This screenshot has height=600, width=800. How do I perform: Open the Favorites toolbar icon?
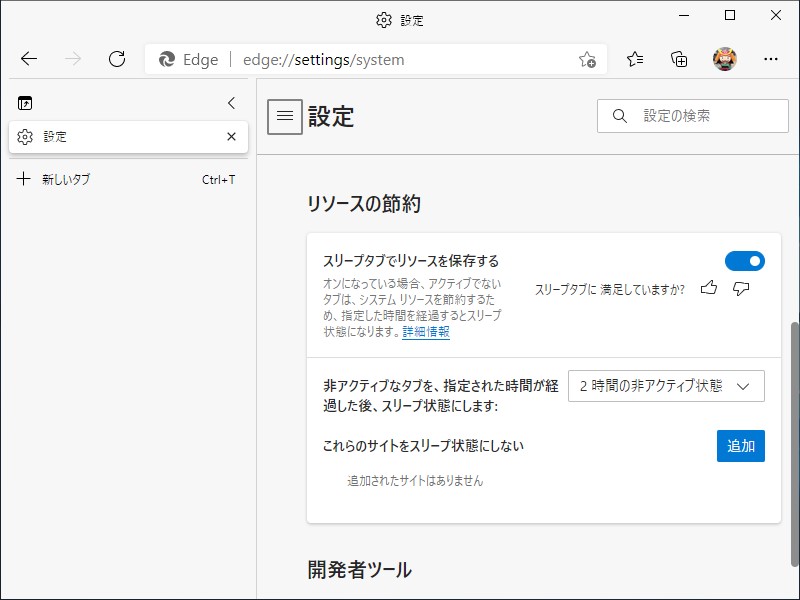click(635, 59)
